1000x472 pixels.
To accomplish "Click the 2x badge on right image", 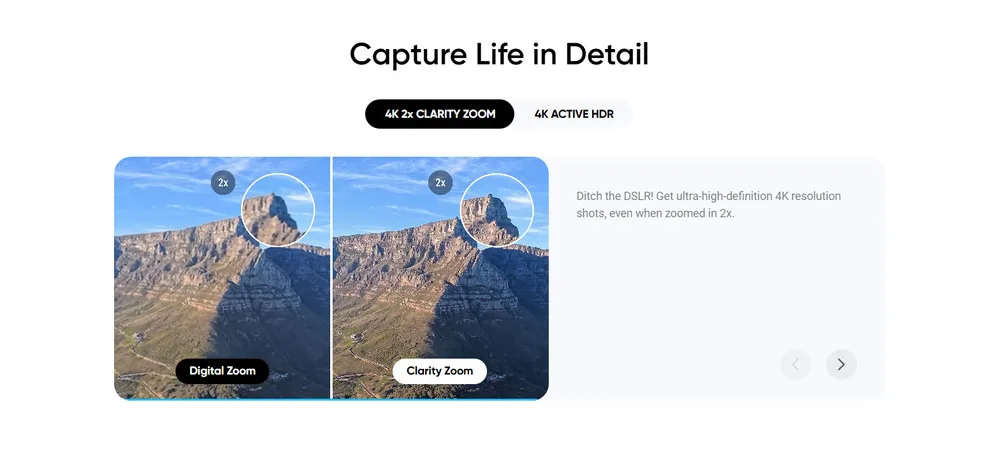I will point(440,182).
